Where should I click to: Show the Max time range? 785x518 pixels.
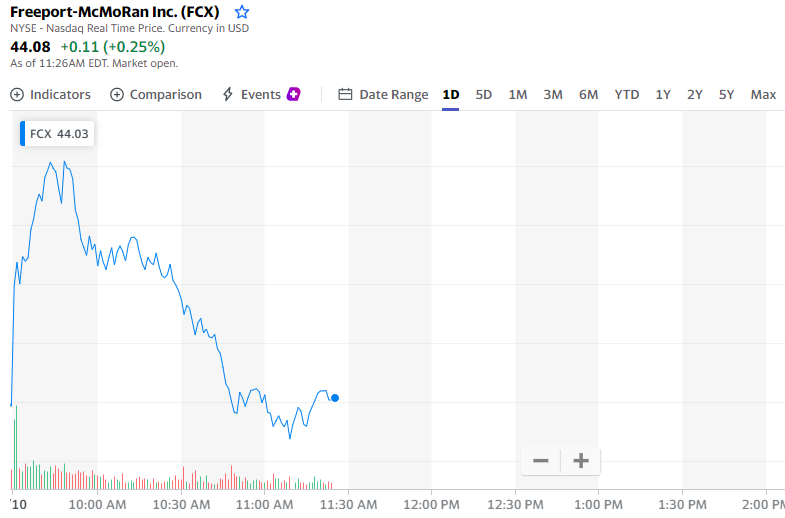[x=763, y=94]
